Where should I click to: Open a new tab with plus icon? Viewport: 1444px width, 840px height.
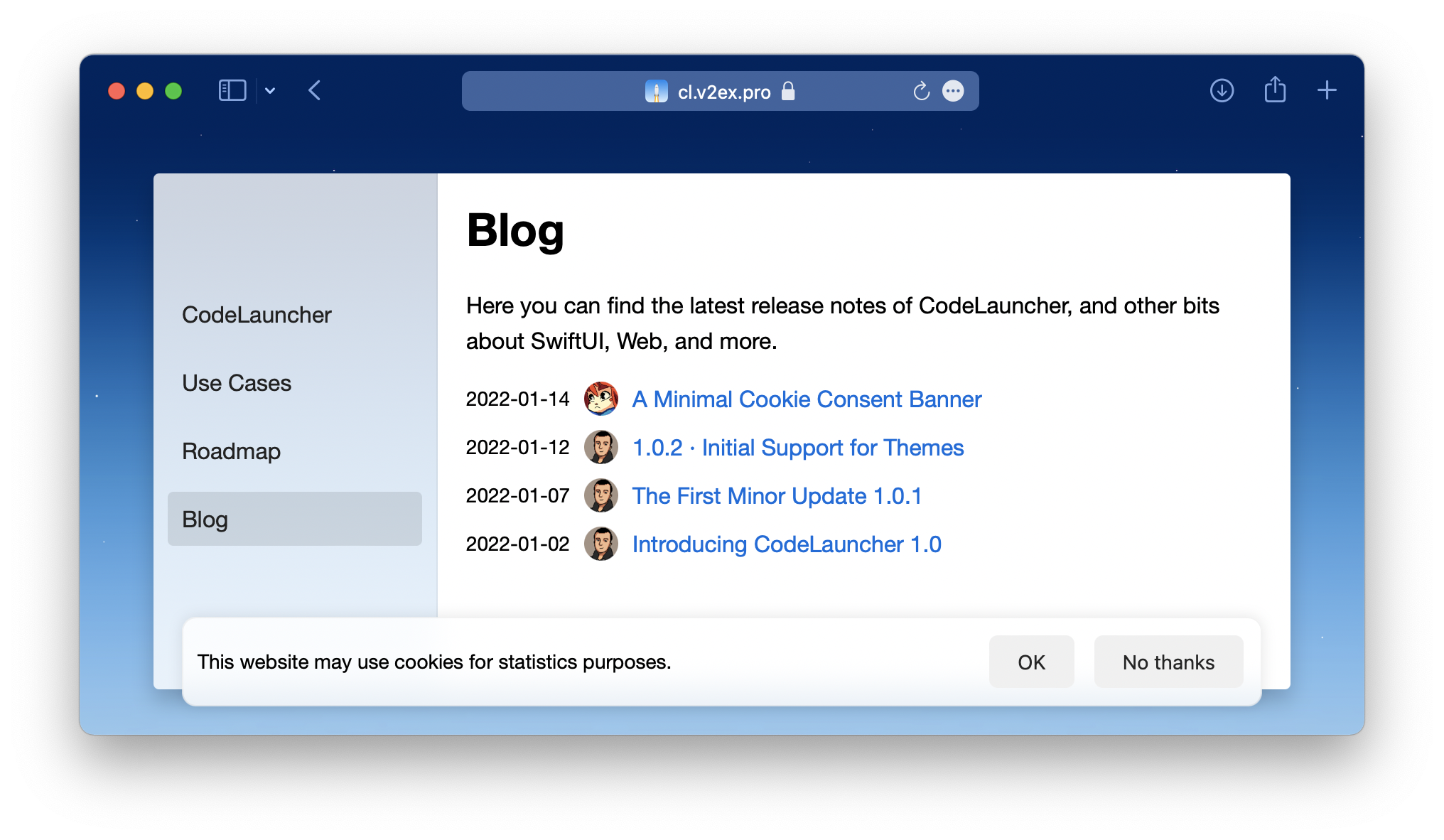[1327, 90]
